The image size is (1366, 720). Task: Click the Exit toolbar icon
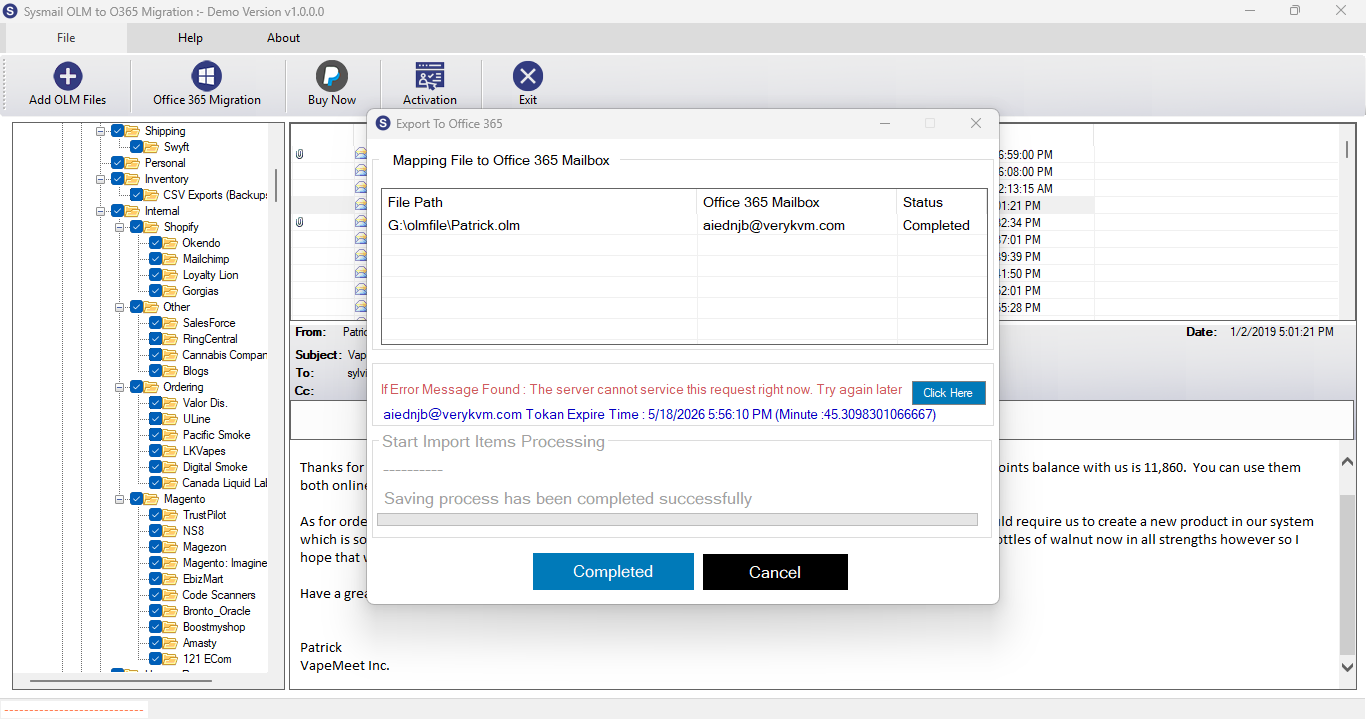coord(528,76)
